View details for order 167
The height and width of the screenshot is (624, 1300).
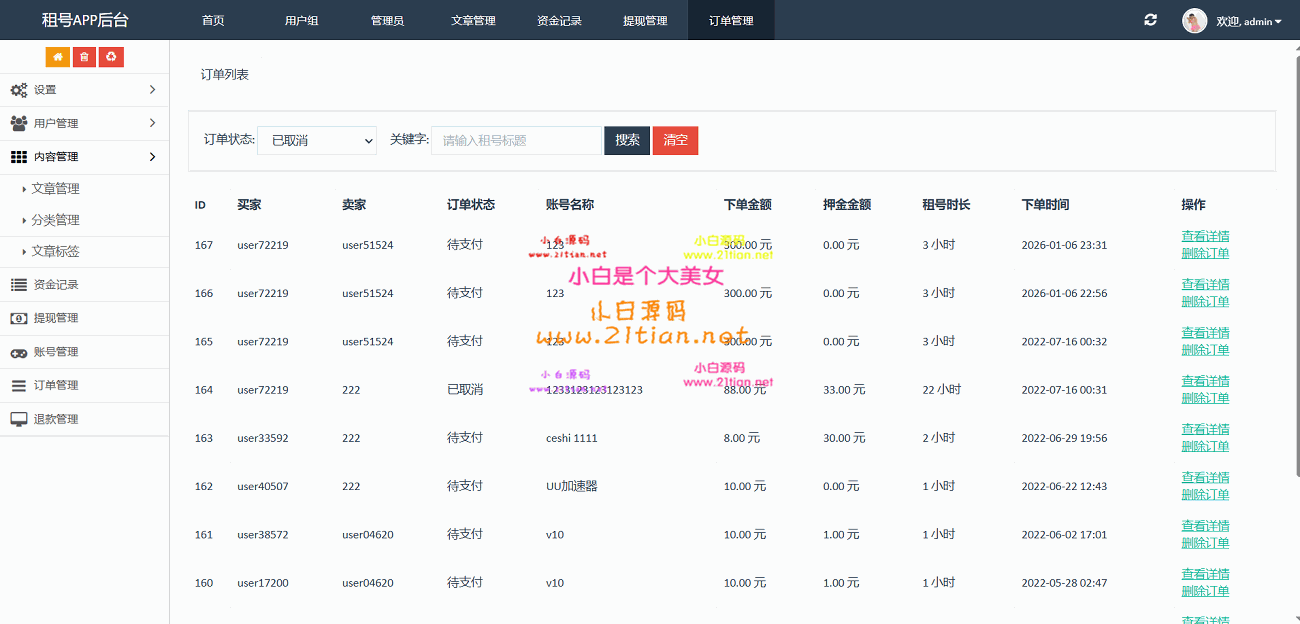[1205, 236]
